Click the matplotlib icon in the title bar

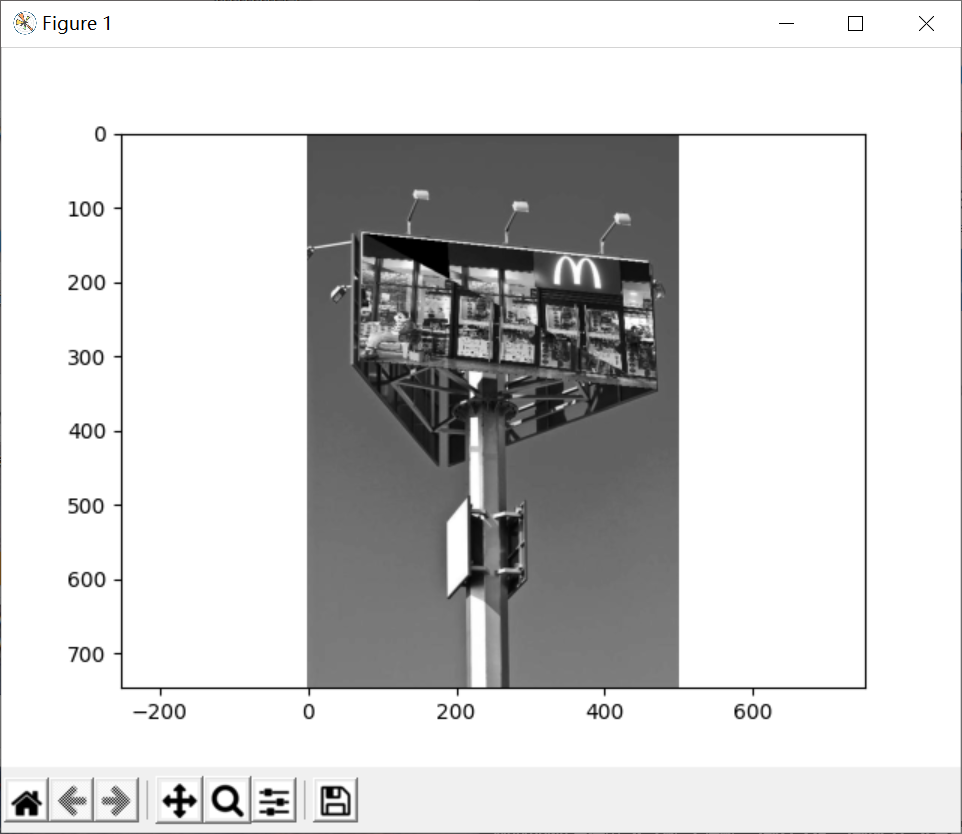click(x=25, y=23)
